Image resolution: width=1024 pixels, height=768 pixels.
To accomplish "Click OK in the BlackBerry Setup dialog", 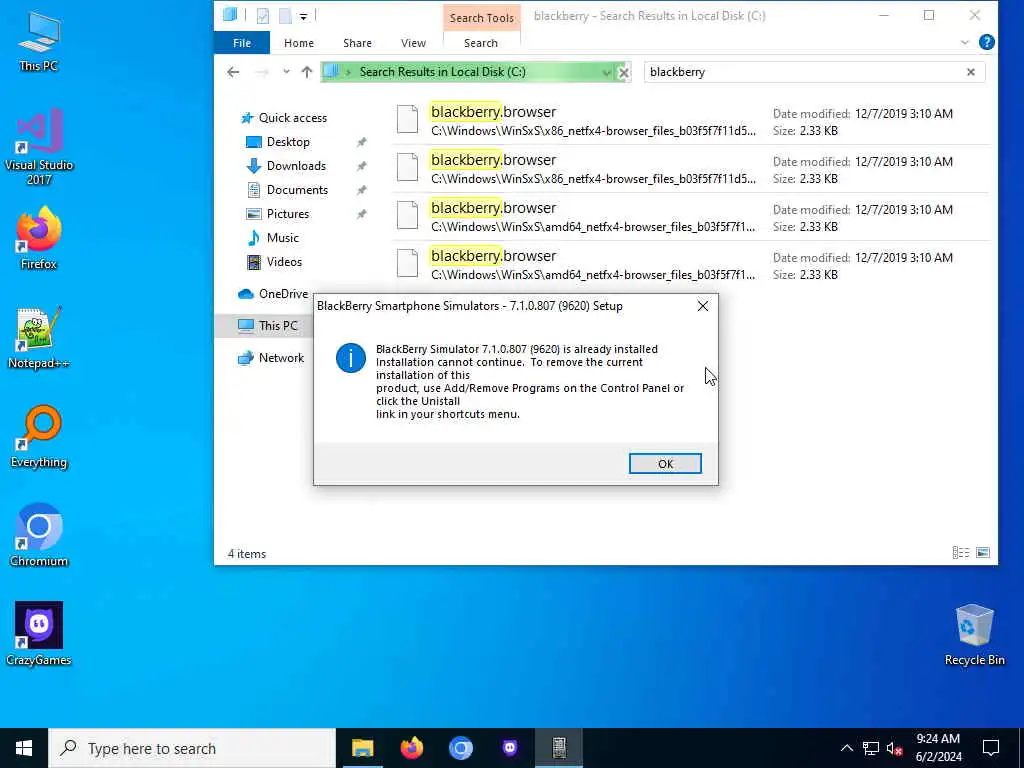I will click(665, 464).
